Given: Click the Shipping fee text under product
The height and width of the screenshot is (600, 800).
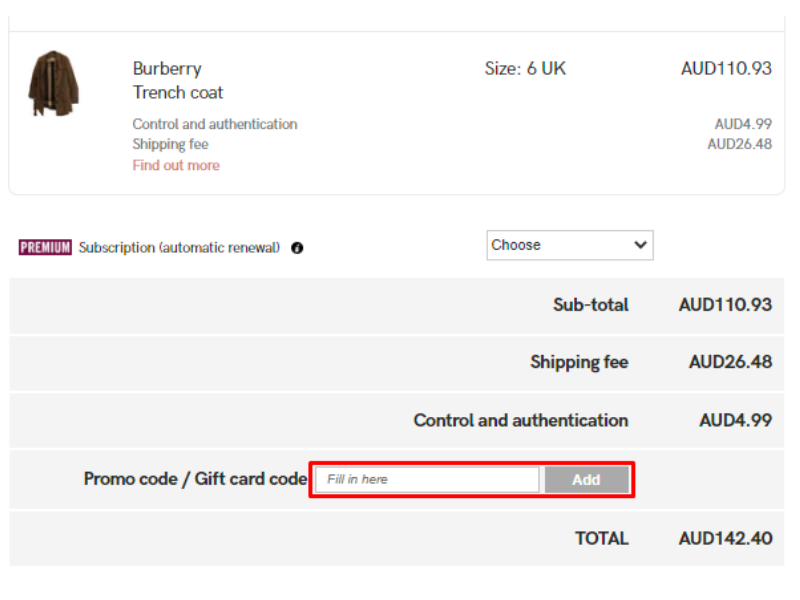Looking at the screenshot, I should 170,144.
